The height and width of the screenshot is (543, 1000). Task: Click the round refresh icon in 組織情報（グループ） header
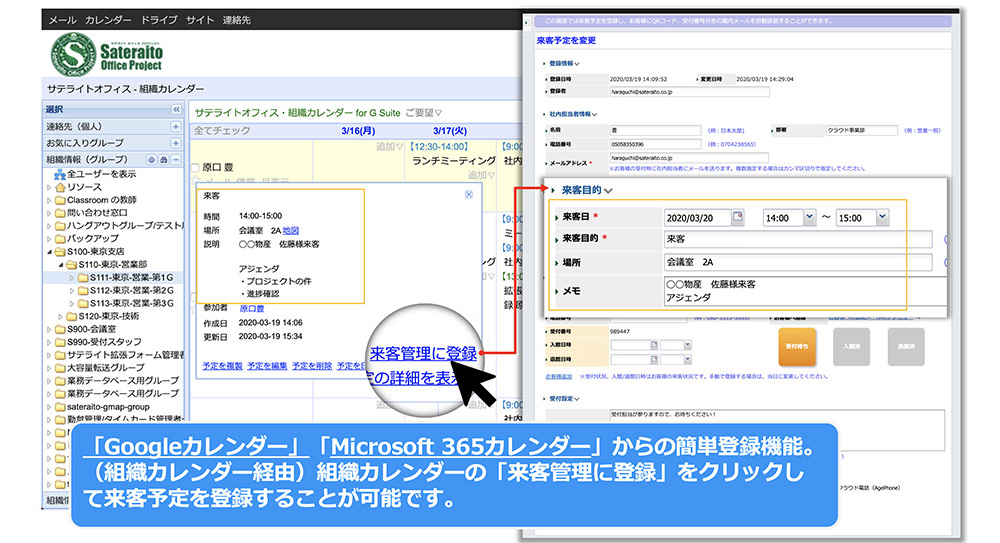tap(152, 160)
